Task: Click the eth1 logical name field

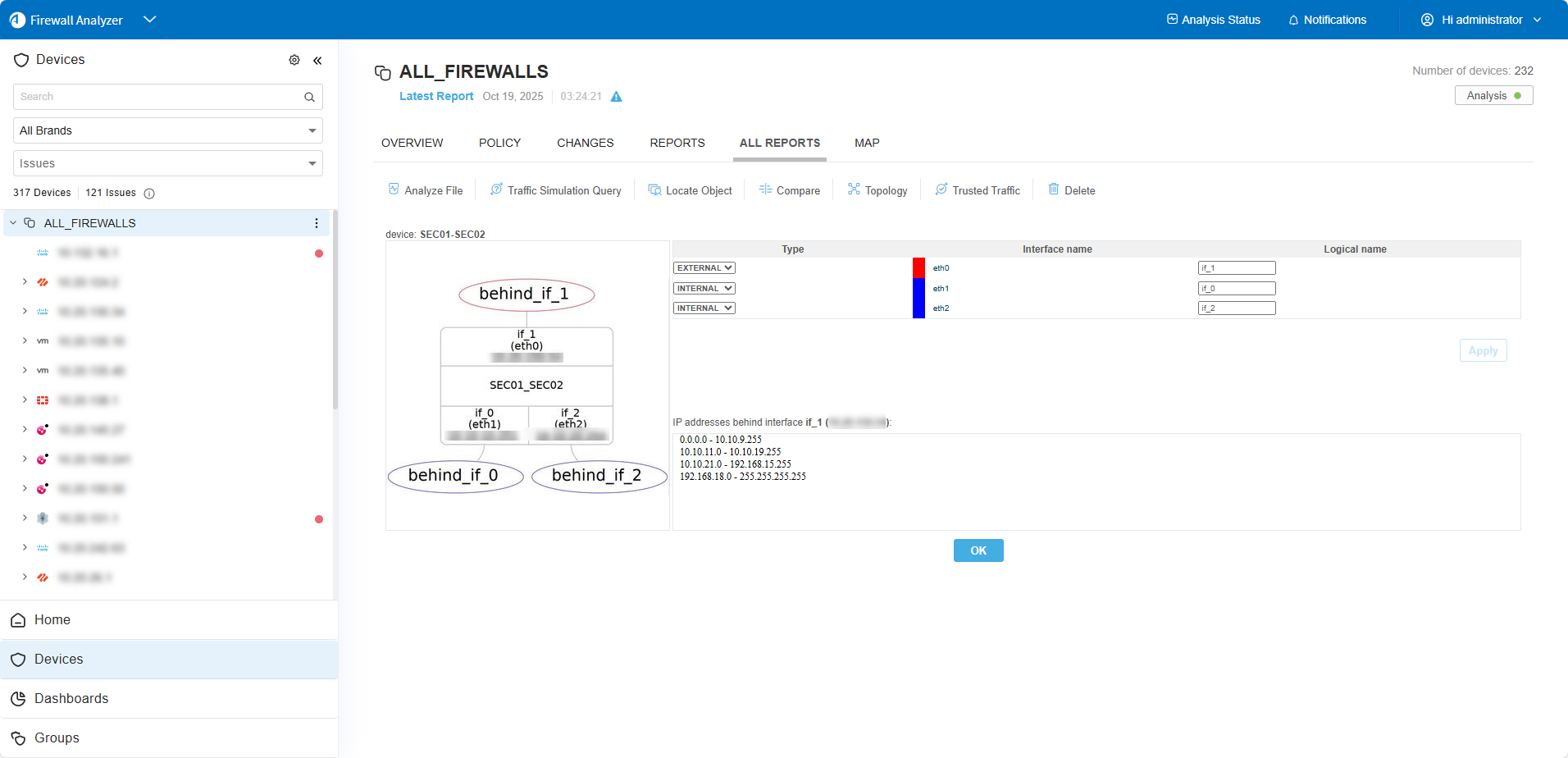Action: (1236, 289)
